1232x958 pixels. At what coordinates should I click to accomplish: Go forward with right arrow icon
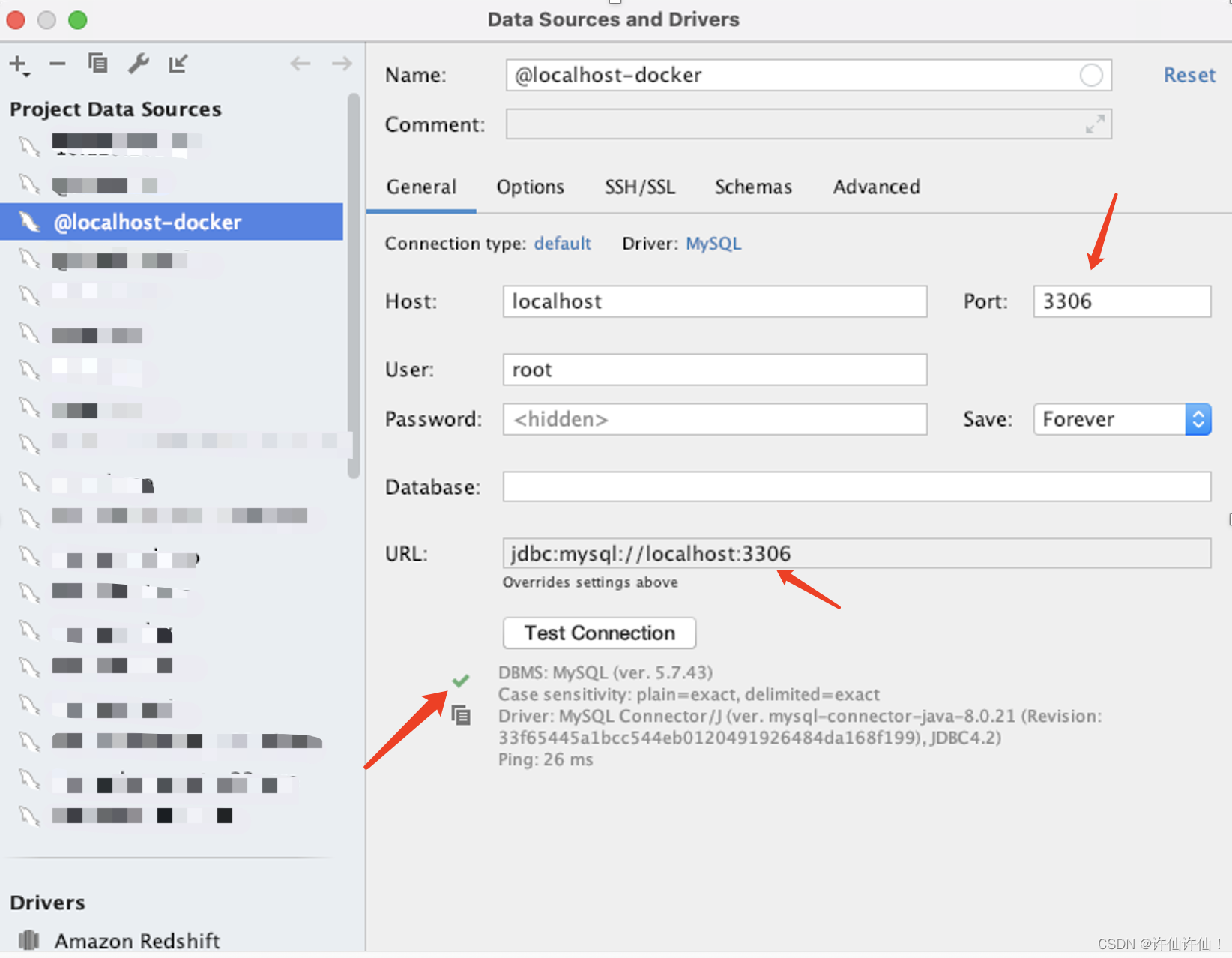pos(342,64)
